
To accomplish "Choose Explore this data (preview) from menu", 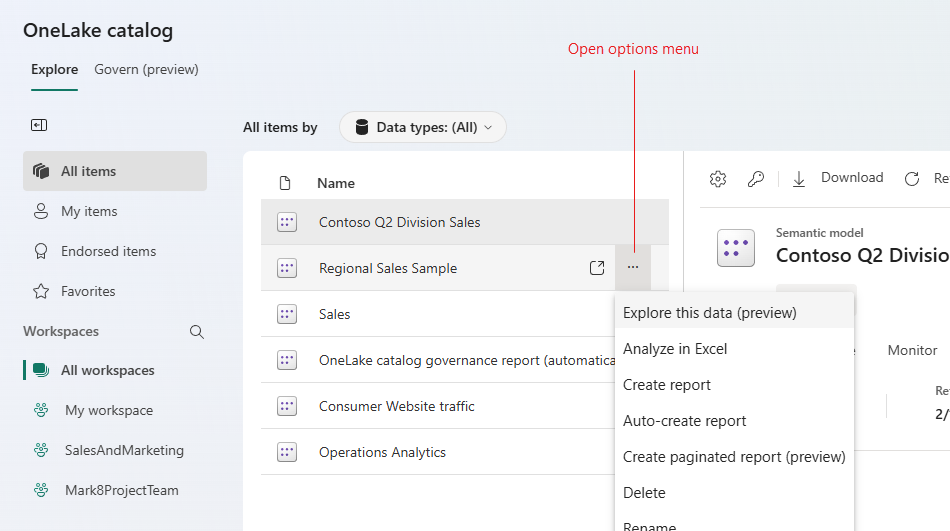I will 709,313.
